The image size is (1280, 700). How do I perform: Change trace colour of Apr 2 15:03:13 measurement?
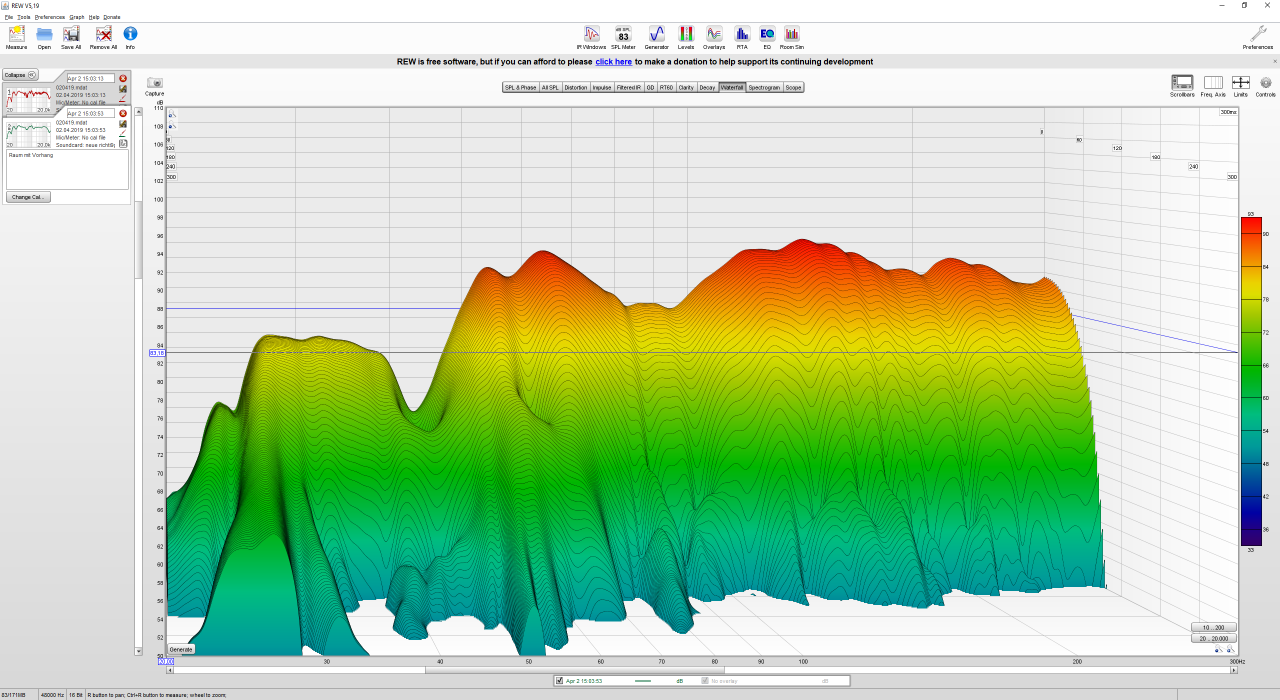point(123,99)
